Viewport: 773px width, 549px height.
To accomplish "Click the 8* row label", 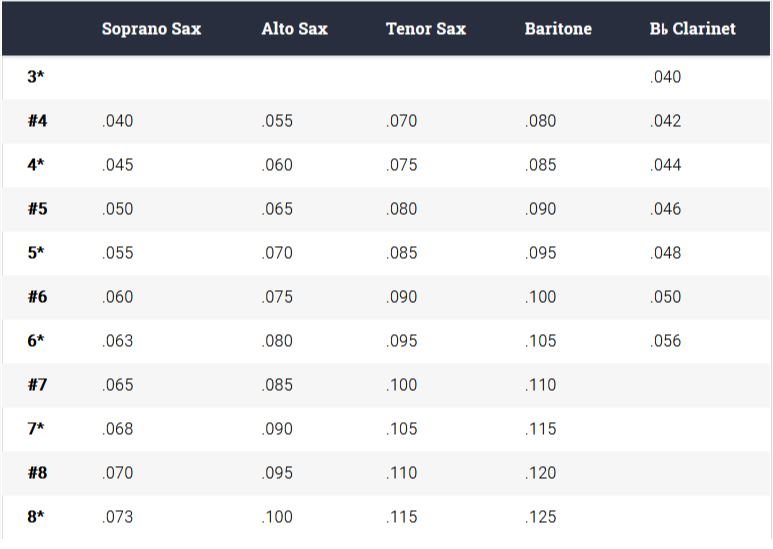I will pos(36,517).
